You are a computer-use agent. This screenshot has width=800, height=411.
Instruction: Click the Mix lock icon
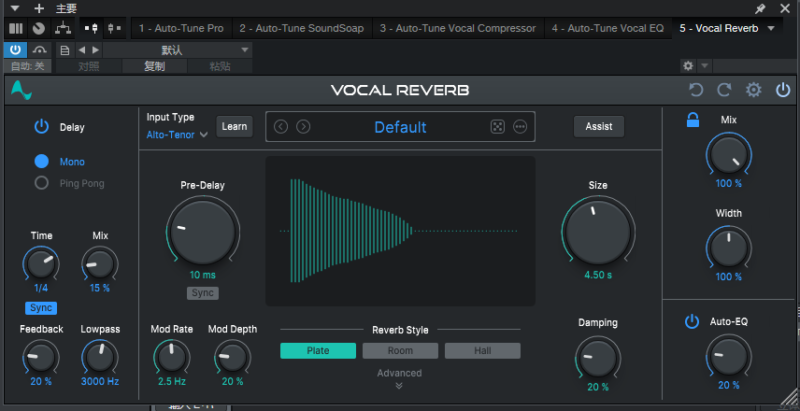coord(692,120)
